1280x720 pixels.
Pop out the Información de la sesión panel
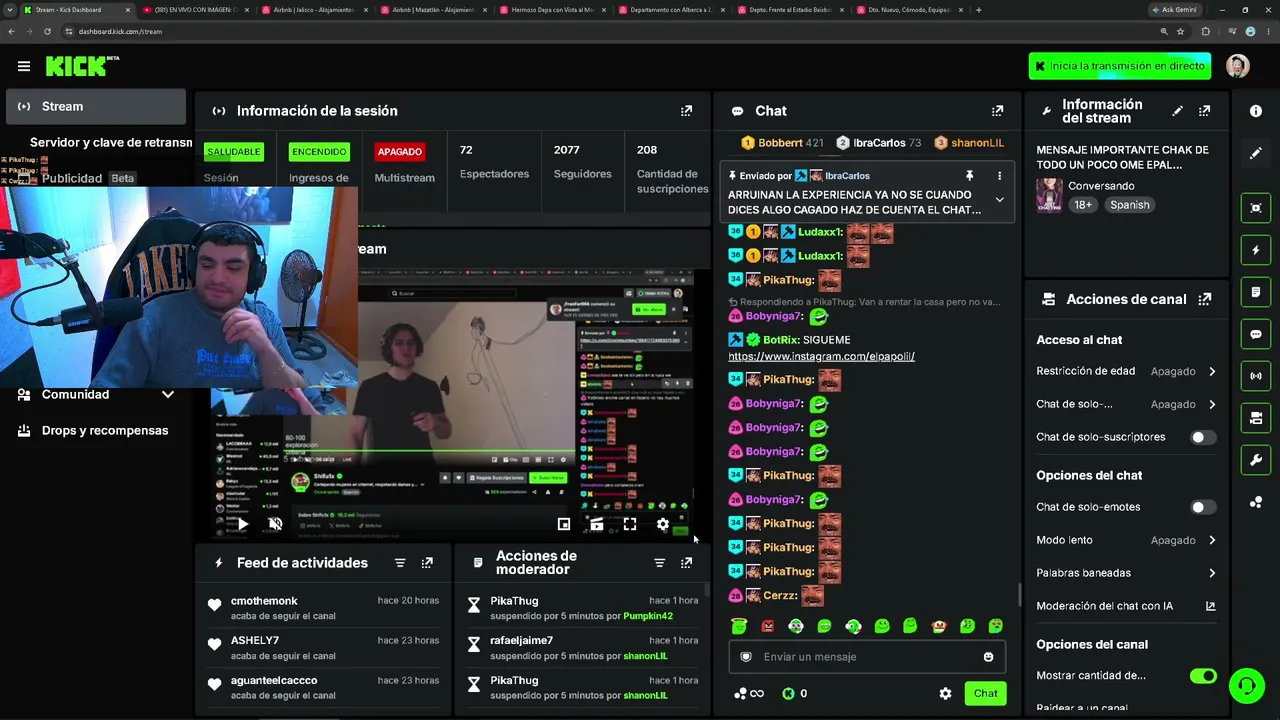tap(686, 111)
